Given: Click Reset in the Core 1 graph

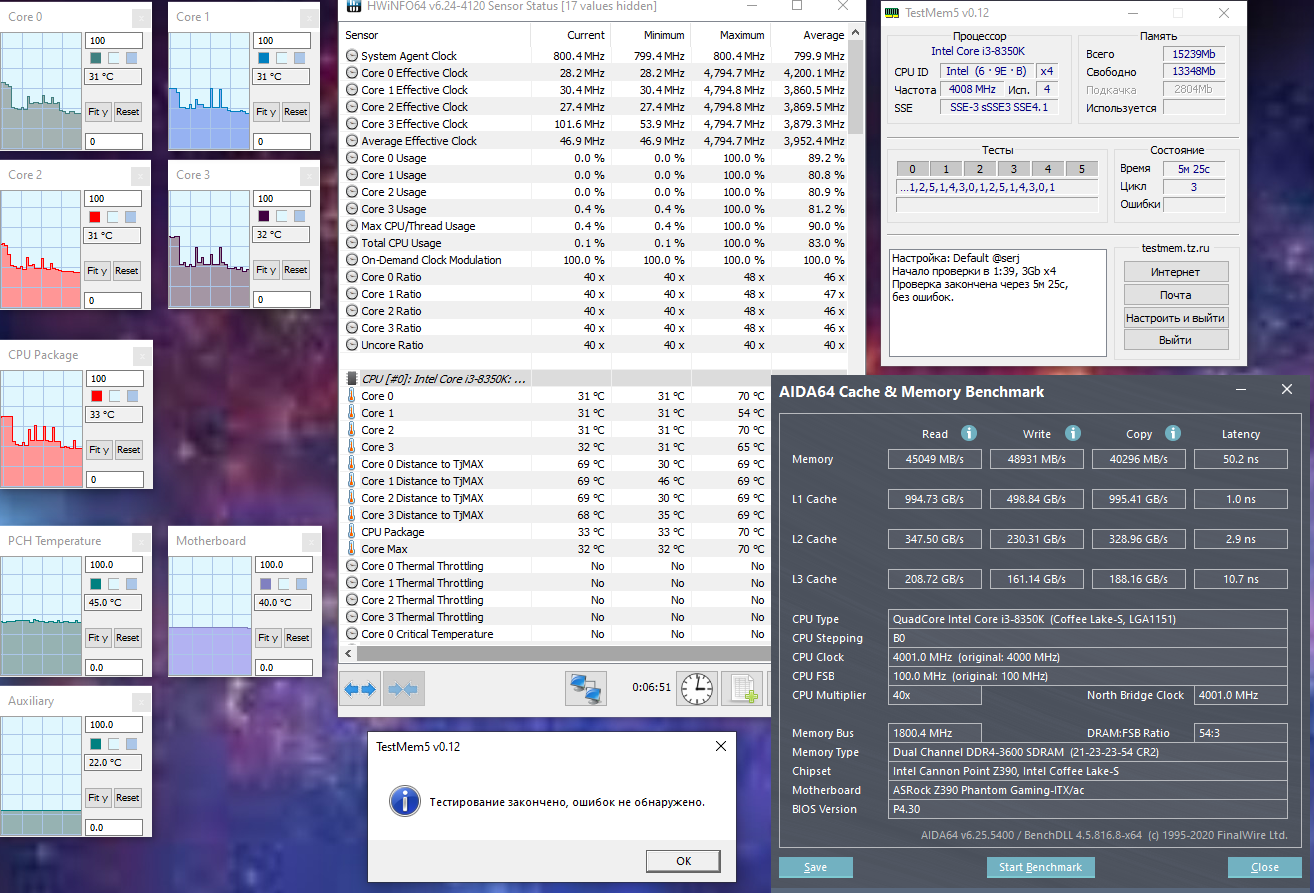Looking at the screenshot, I should tap(295, 112).
